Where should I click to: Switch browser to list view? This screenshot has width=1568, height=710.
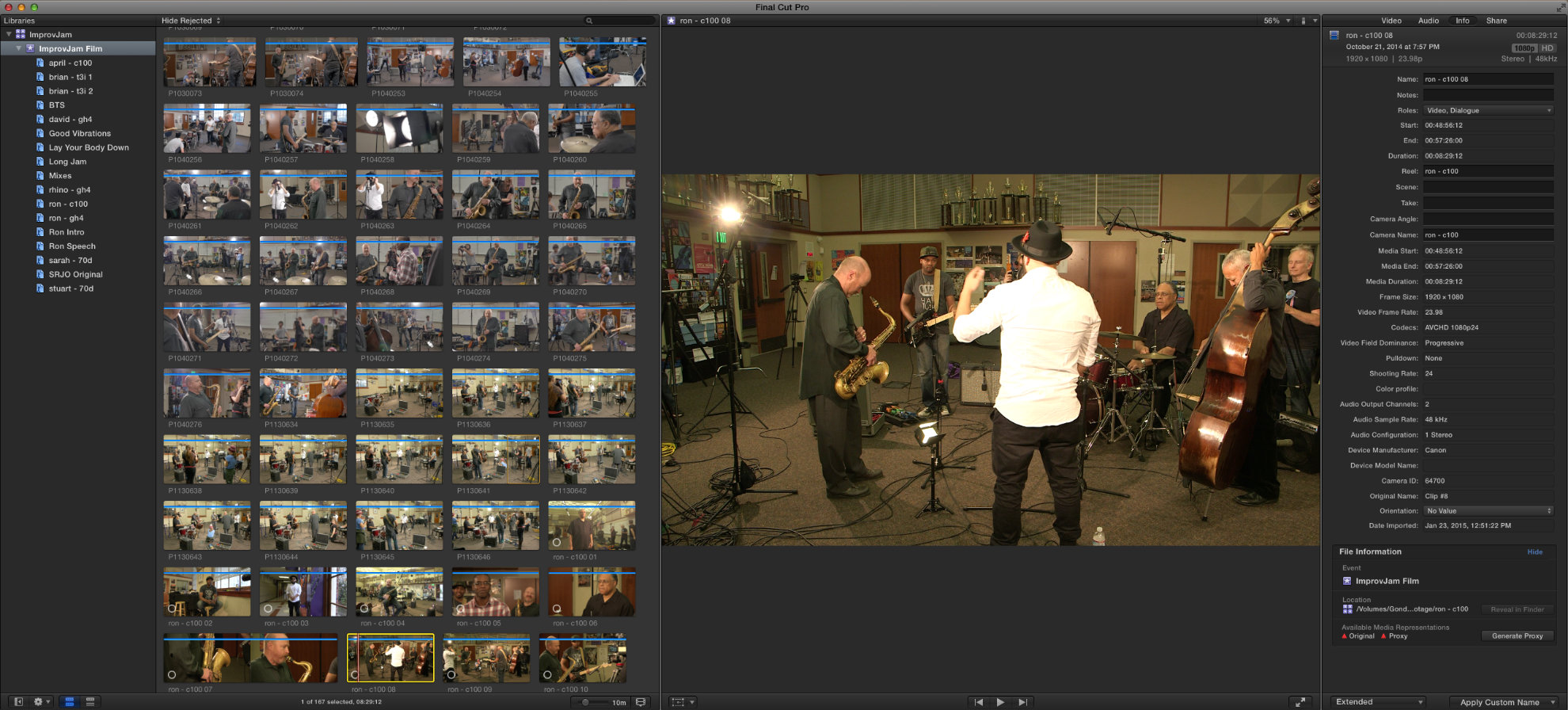[x=90, y=702]
